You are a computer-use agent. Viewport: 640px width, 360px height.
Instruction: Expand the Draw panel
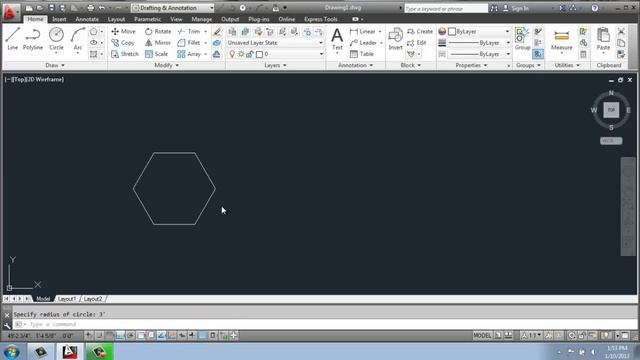click(x=55, y=65)
